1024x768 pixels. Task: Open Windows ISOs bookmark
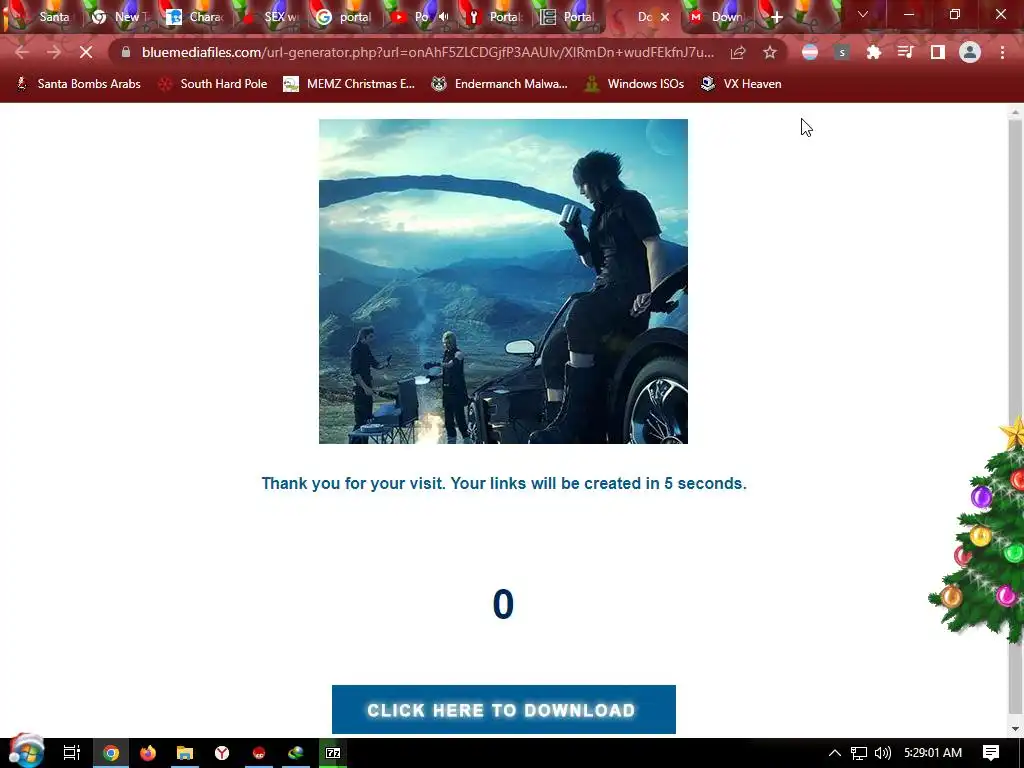tap(635, 84)
